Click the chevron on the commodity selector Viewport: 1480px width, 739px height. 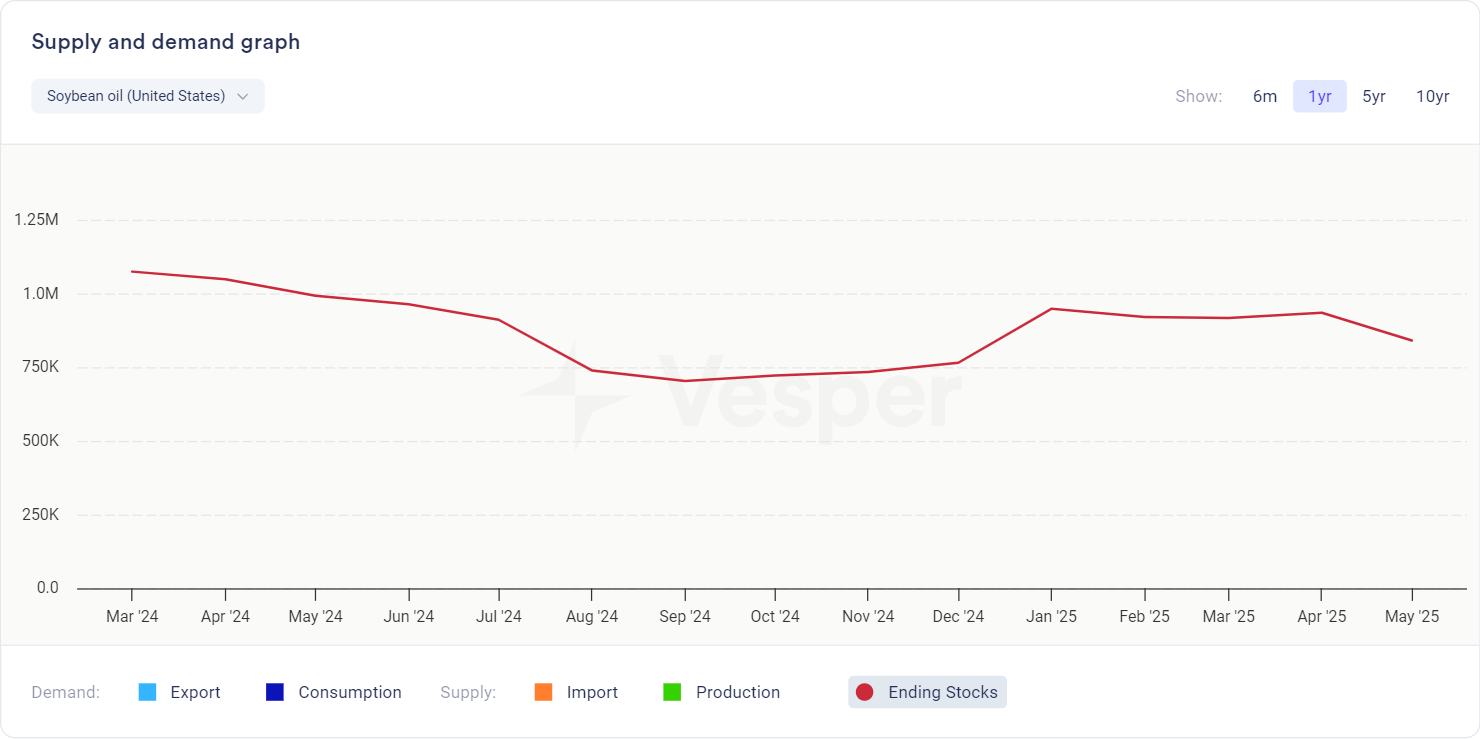(243, 96)
